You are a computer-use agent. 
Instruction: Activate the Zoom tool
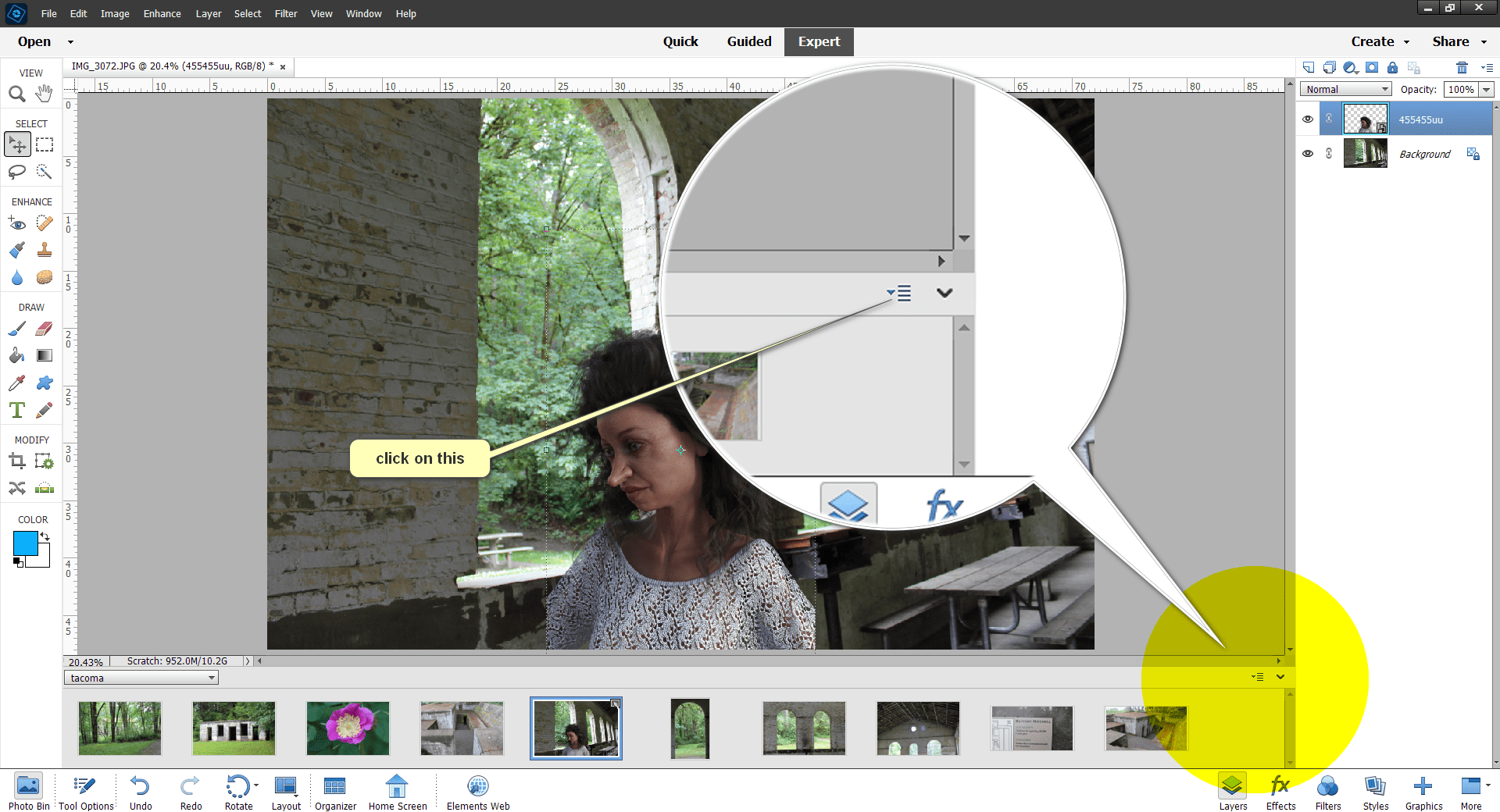pyautogui.click(x=17, y=94)
